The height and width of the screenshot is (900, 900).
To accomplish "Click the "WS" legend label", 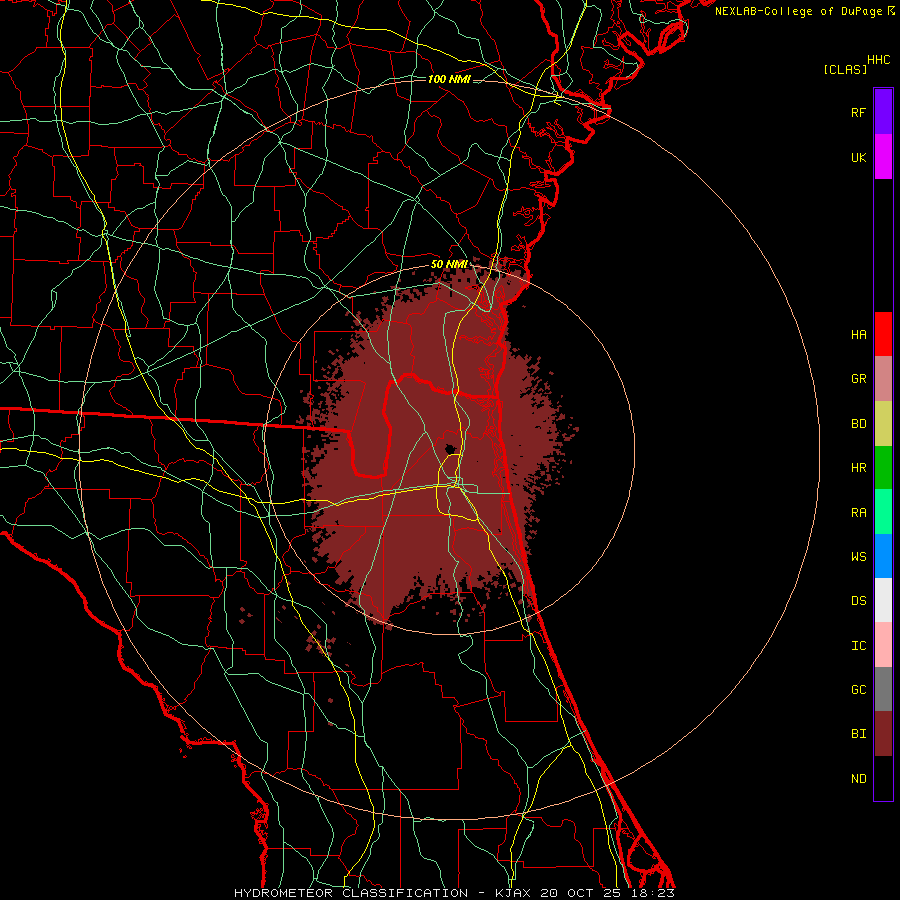I will point(859,557).
